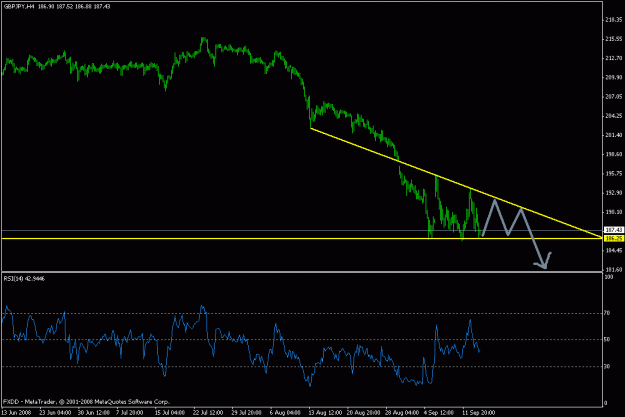Click the 6 Aug 04:00 time label
625x417 pixels.
pyautogui.click(x=285, y=412)
